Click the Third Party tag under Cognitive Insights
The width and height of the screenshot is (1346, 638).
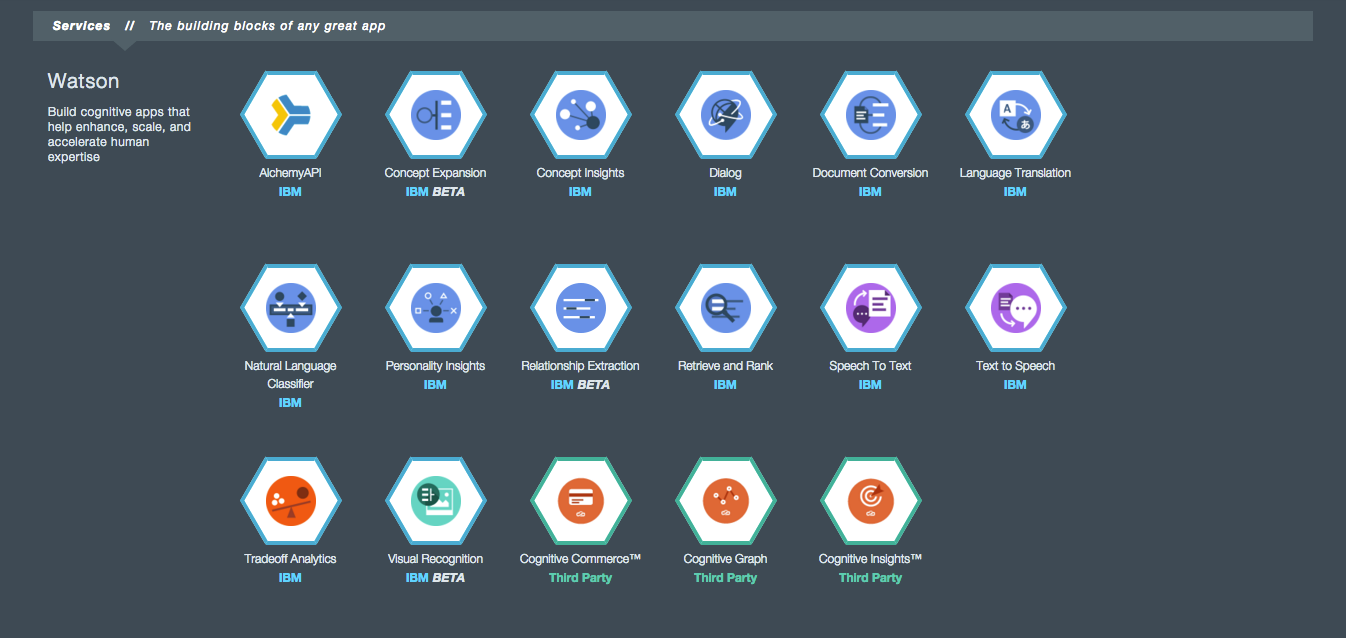[x=870, y=578]
